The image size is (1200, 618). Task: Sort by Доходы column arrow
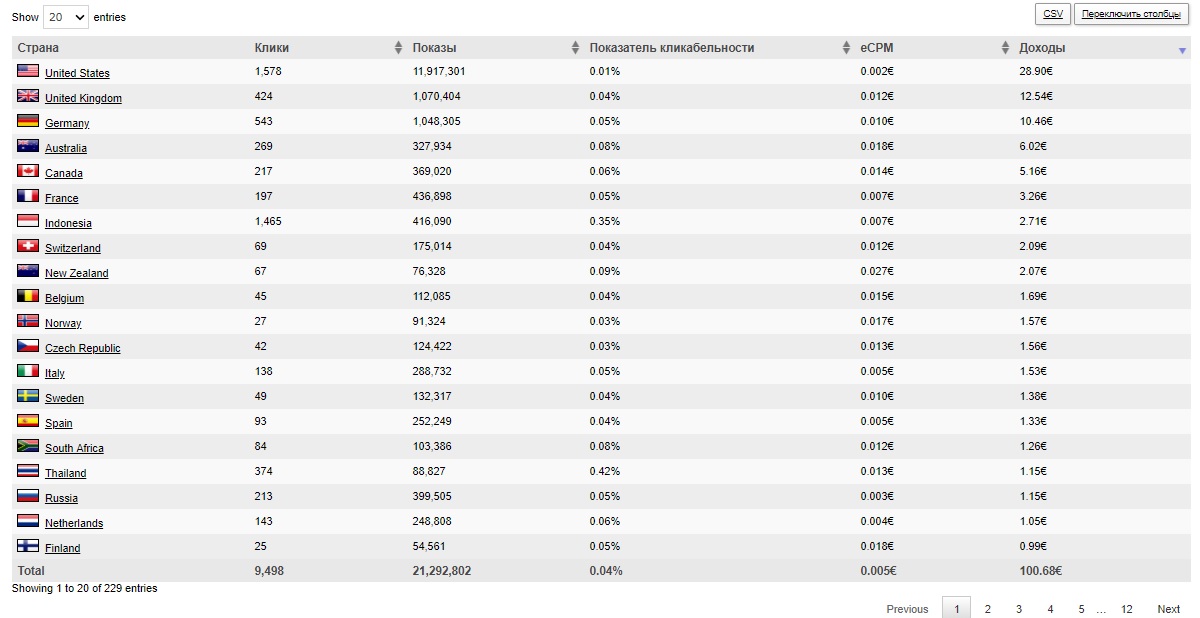pos(1182,49)
